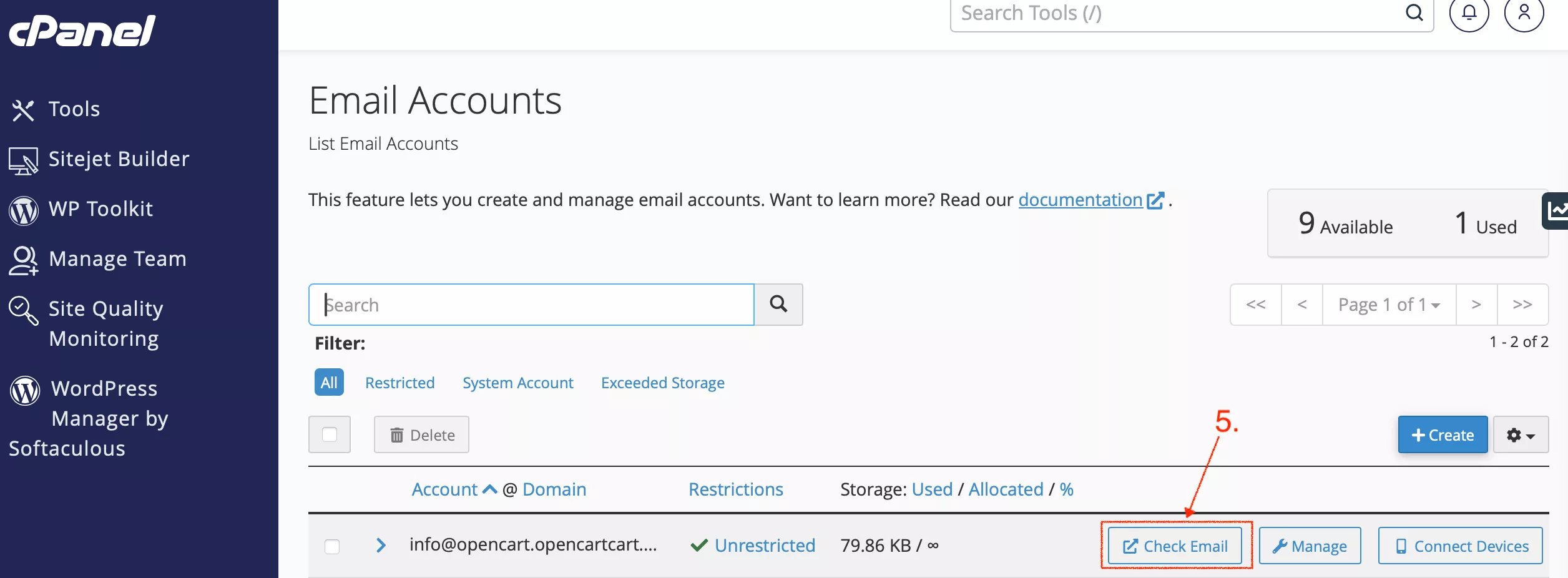This screenshot has height=578, width=1568.
Task: Check the info@opencart account checkbox
Action: [332, 546]
